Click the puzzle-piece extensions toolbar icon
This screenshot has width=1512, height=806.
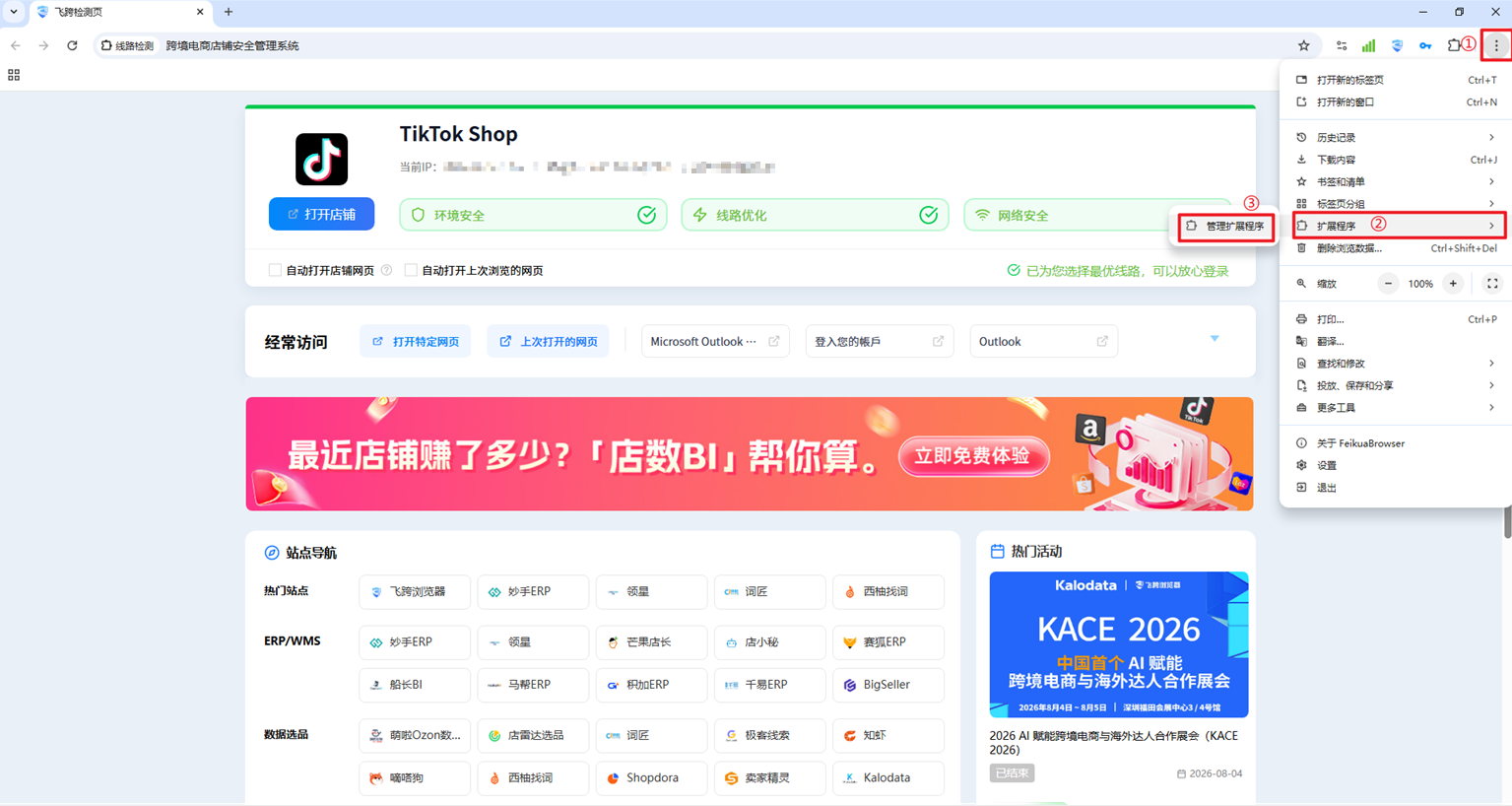[x=1454, y=45]
